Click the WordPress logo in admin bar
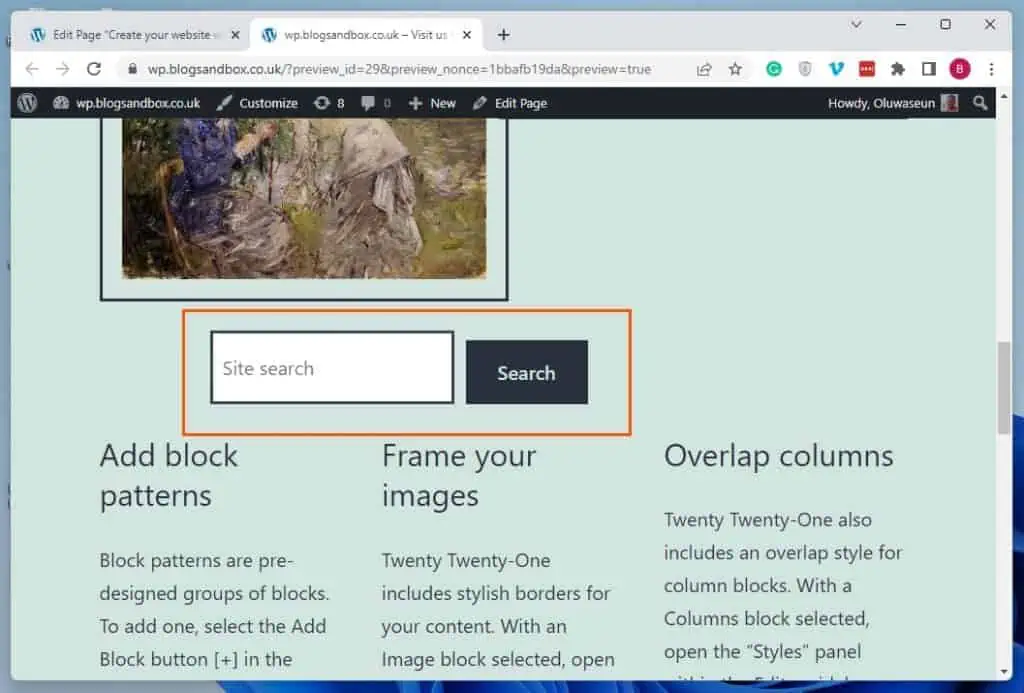 (27, 103)
